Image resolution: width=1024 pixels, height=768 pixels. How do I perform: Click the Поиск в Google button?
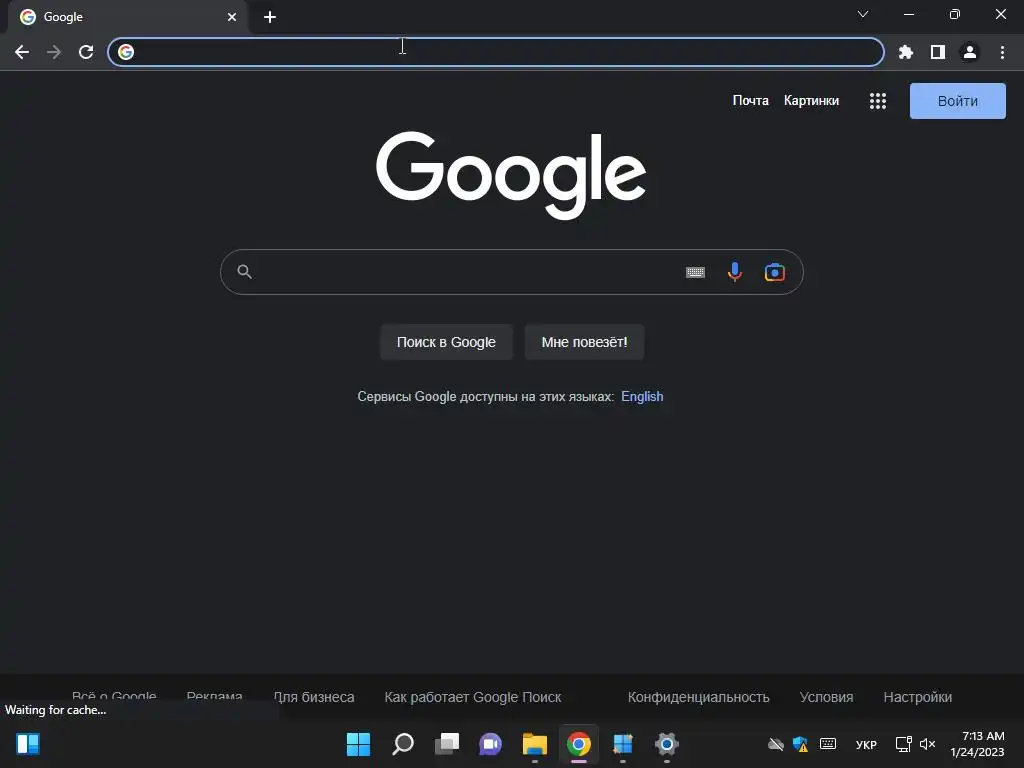(x=447, y=342)
